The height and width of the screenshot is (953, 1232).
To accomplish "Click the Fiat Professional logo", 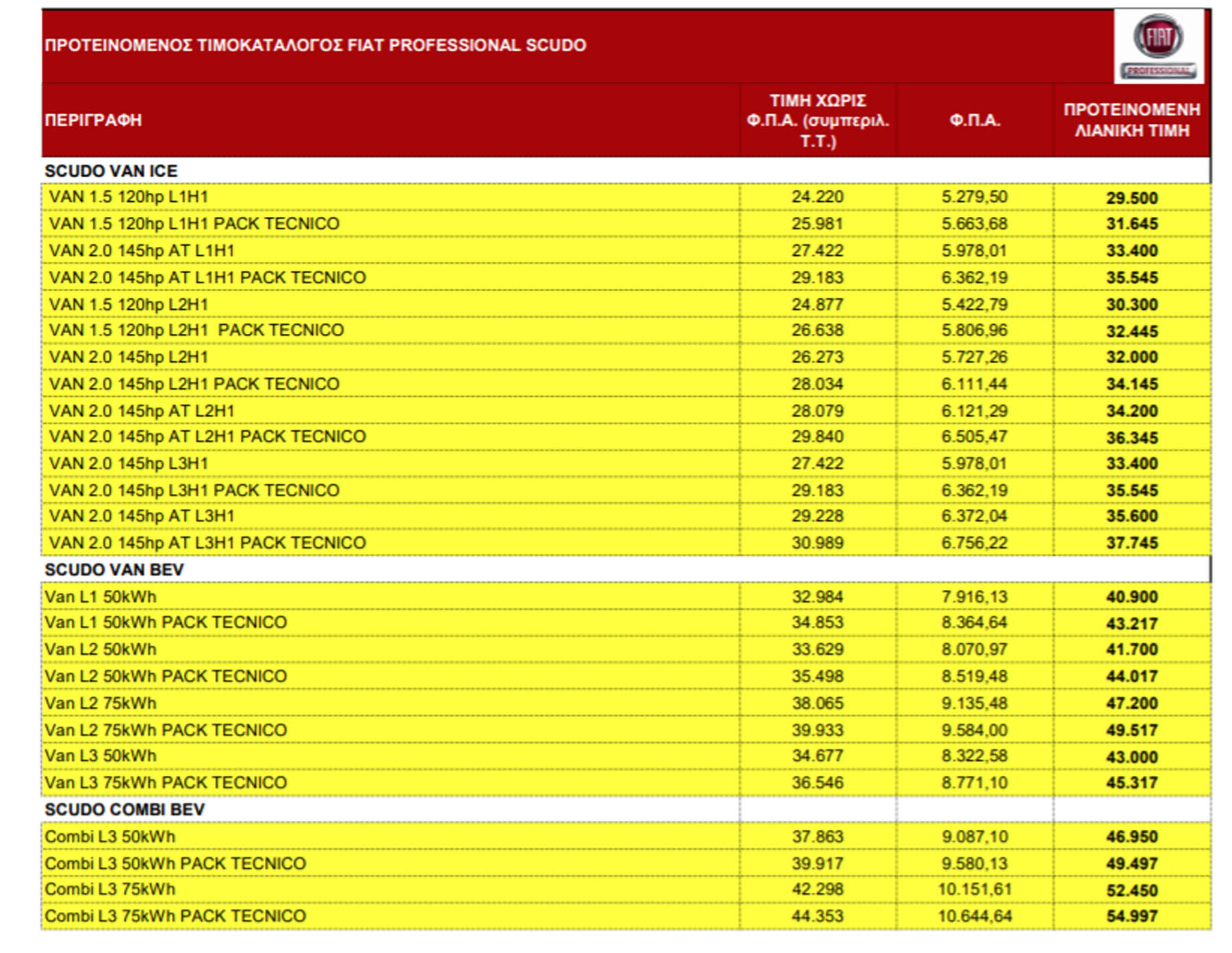I will pyautogui.click(x=1158, y=47).
